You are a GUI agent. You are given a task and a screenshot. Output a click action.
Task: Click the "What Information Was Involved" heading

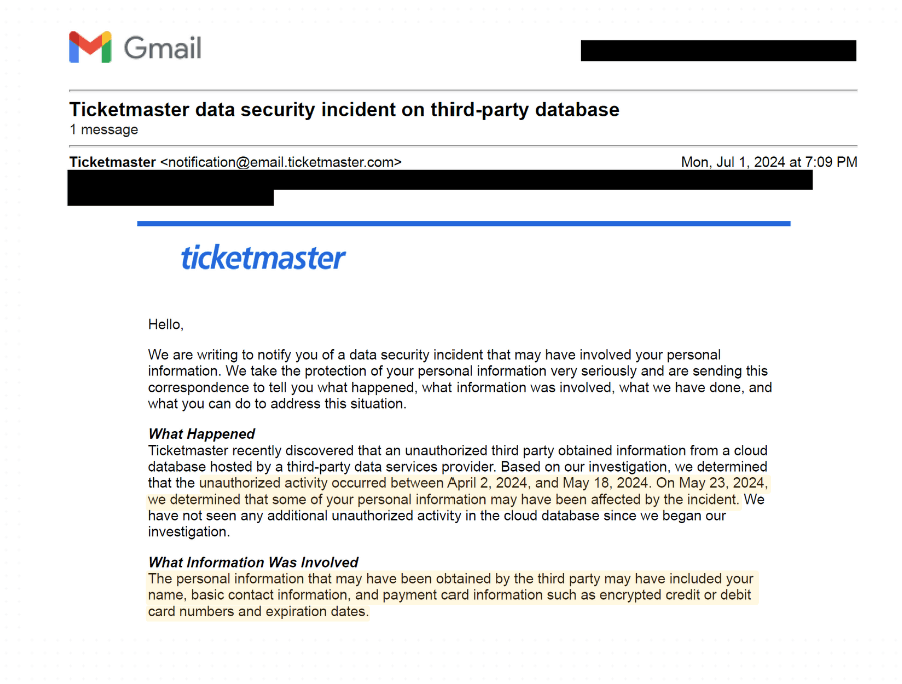(x=253, y=562)
